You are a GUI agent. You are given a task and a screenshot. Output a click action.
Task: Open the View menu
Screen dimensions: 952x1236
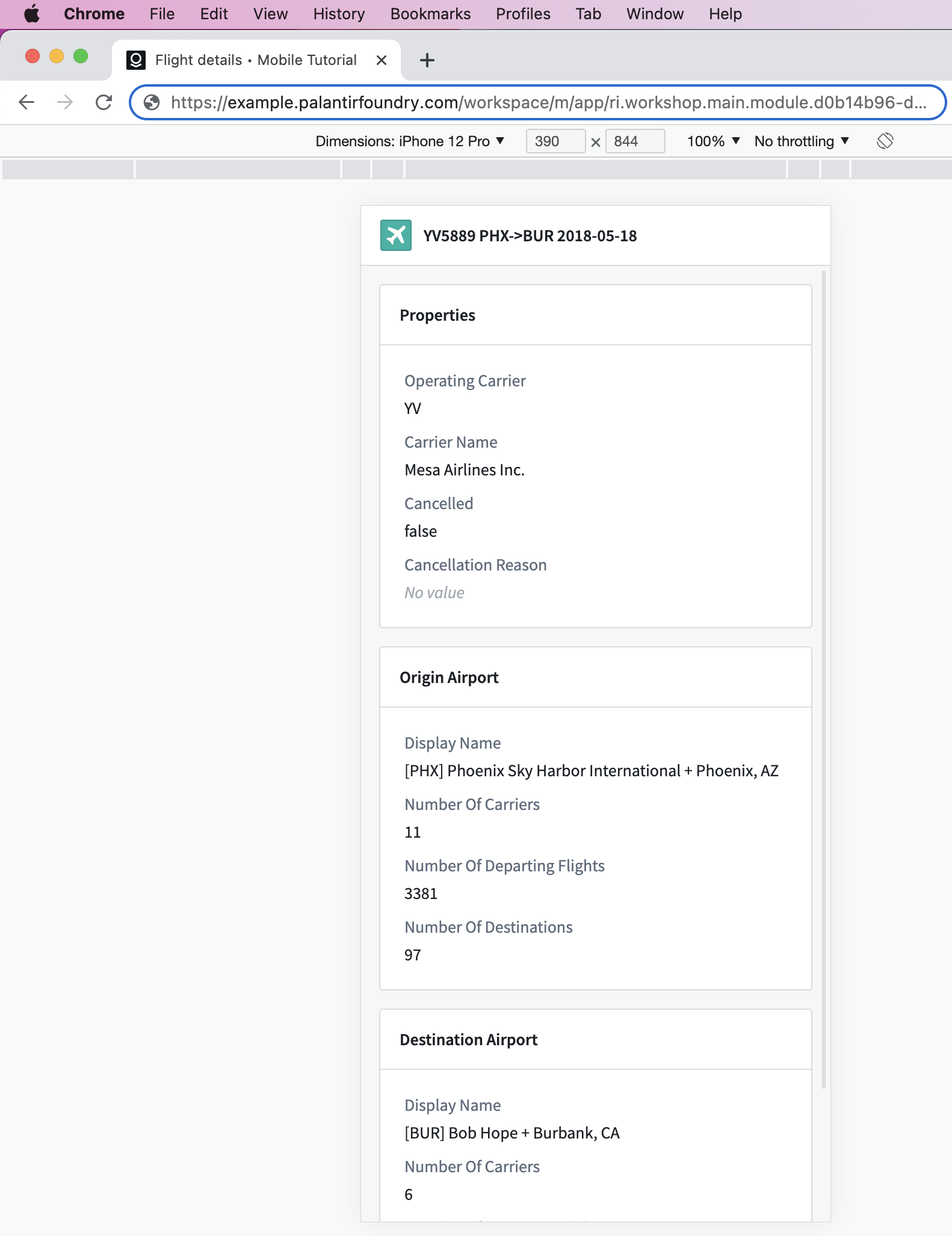pos(270,14)
